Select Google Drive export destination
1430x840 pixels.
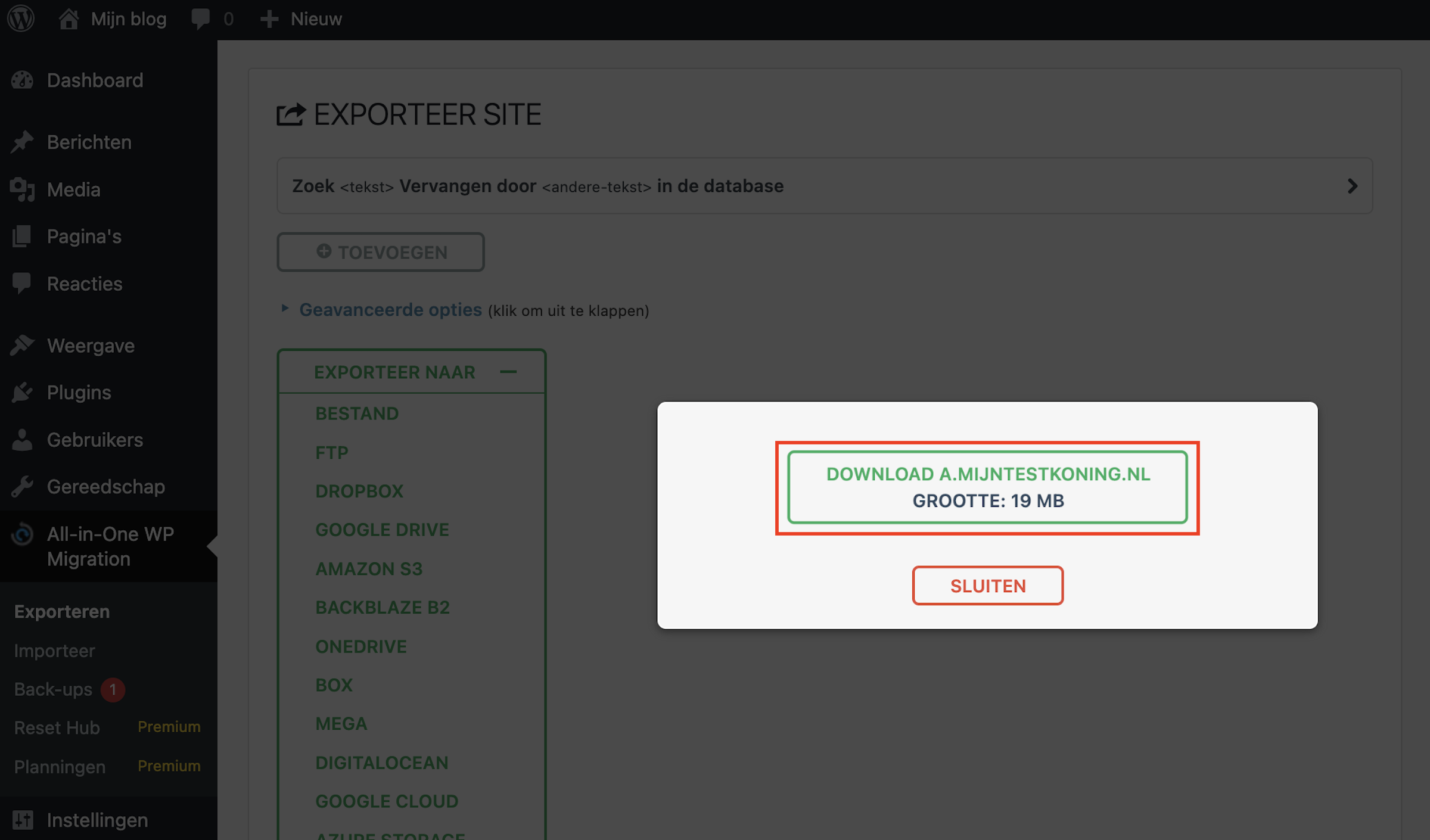click(x=382, y=530)
